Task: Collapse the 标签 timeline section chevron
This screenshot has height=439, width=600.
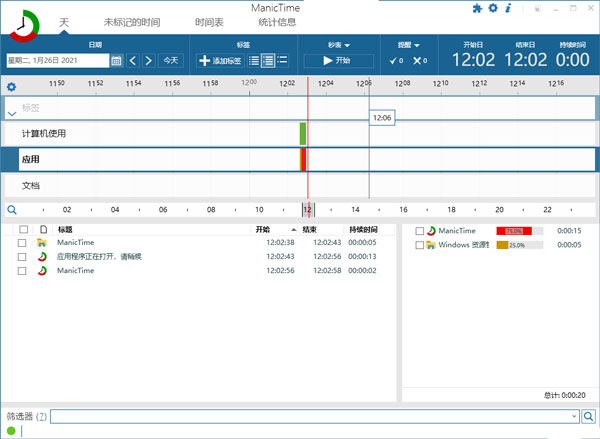Action: click(12, 114)
